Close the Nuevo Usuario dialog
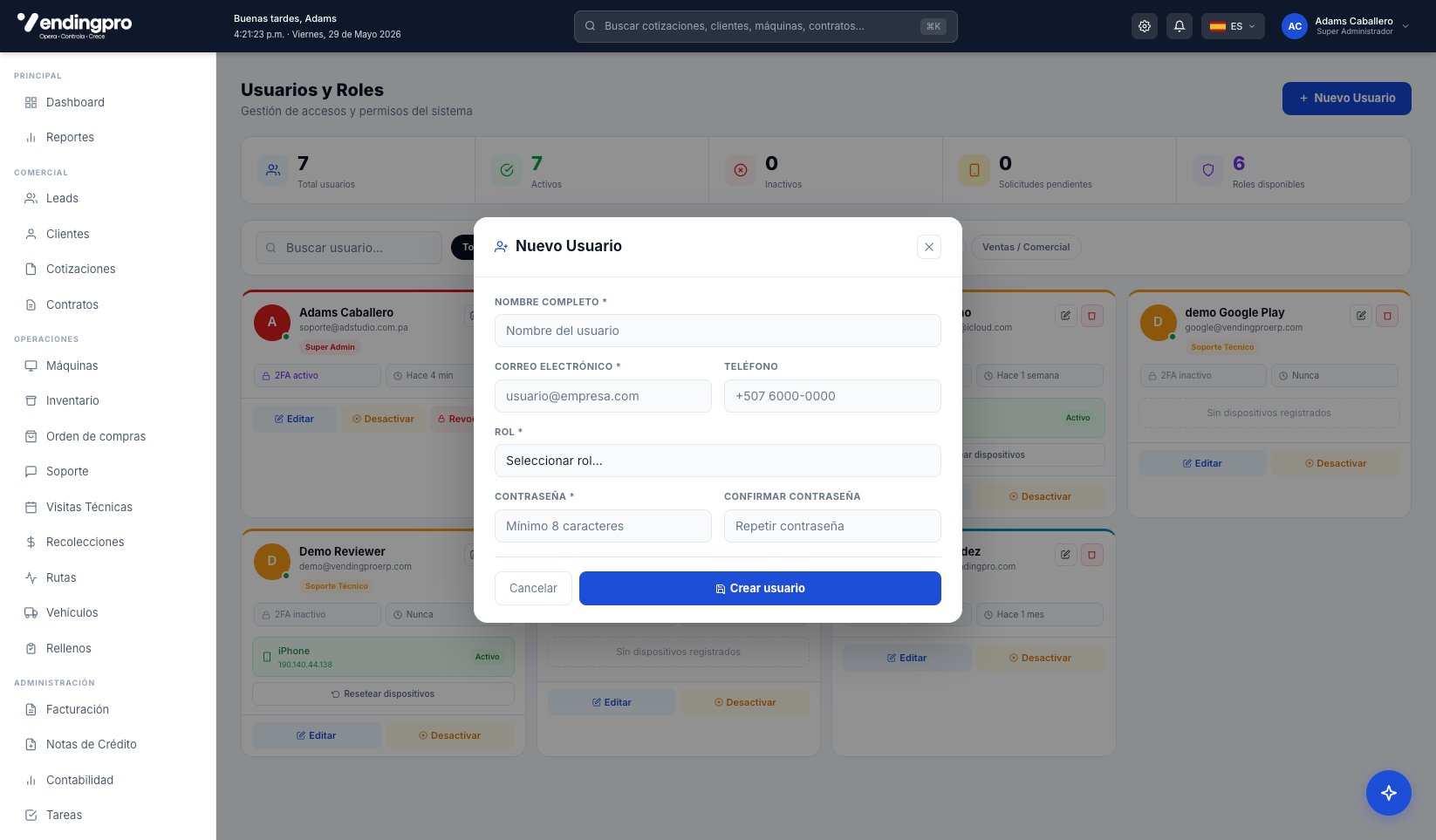 (x=929, y=247)
